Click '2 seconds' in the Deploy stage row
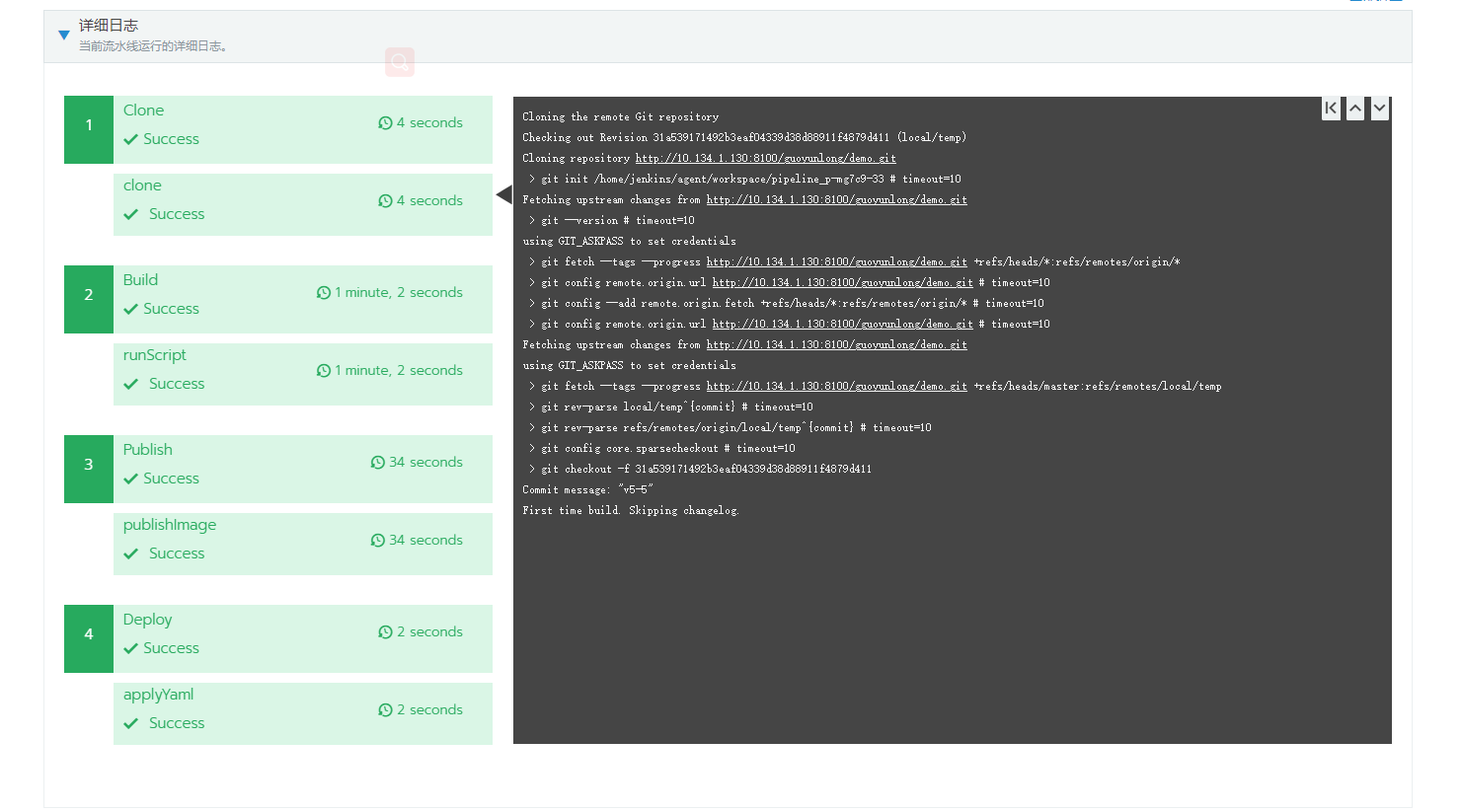 coord(429,632)
